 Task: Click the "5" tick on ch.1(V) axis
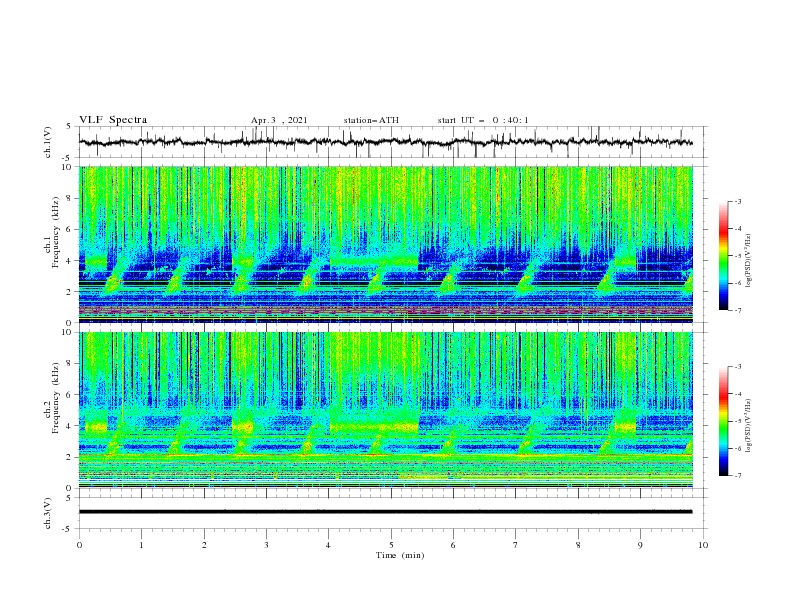69,127
